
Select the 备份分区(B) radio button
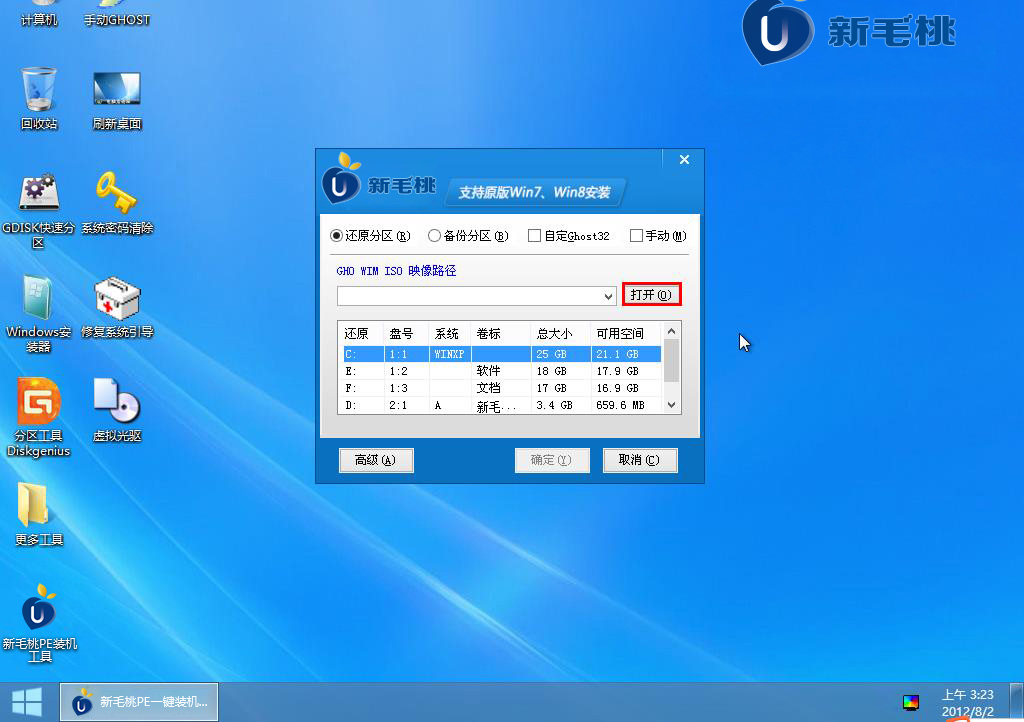click(468, 236)
